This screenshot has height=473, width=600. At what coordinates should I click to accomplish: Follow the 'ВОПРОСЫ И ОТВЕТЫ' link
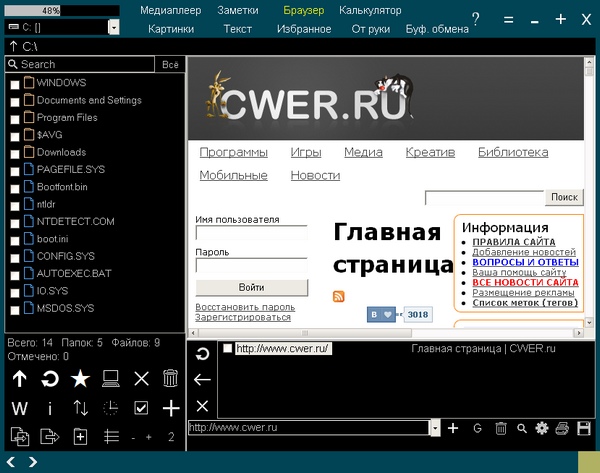point(525,262)
